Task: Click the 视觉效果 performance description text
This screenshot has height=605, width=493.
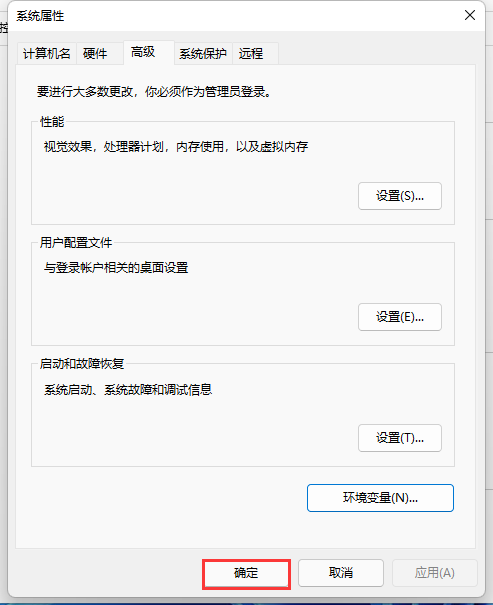Action: click(176, 147)
